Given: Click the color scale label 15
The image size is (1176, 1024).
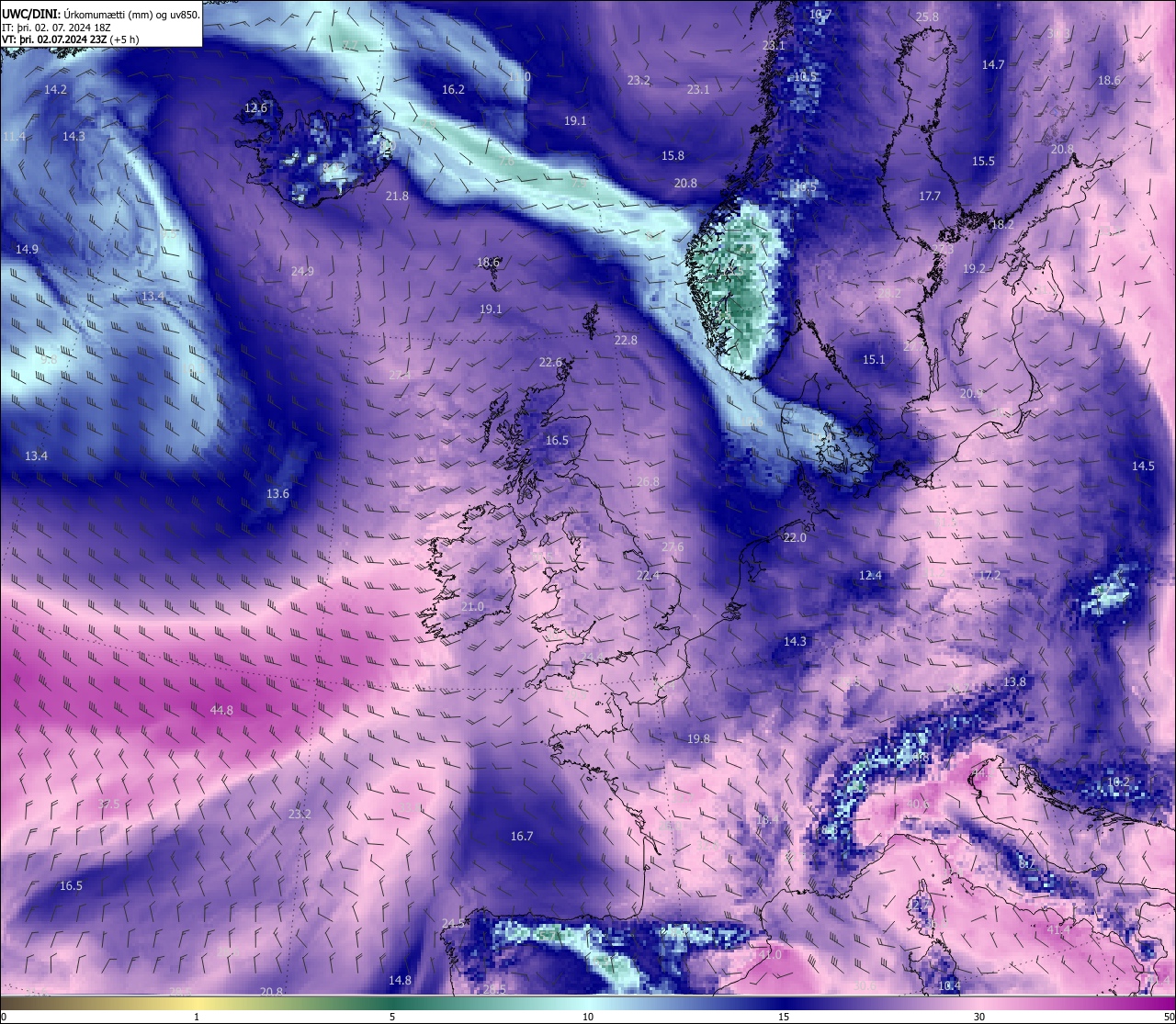Looking at the screenshot, I should click(x=784, y=1017).
